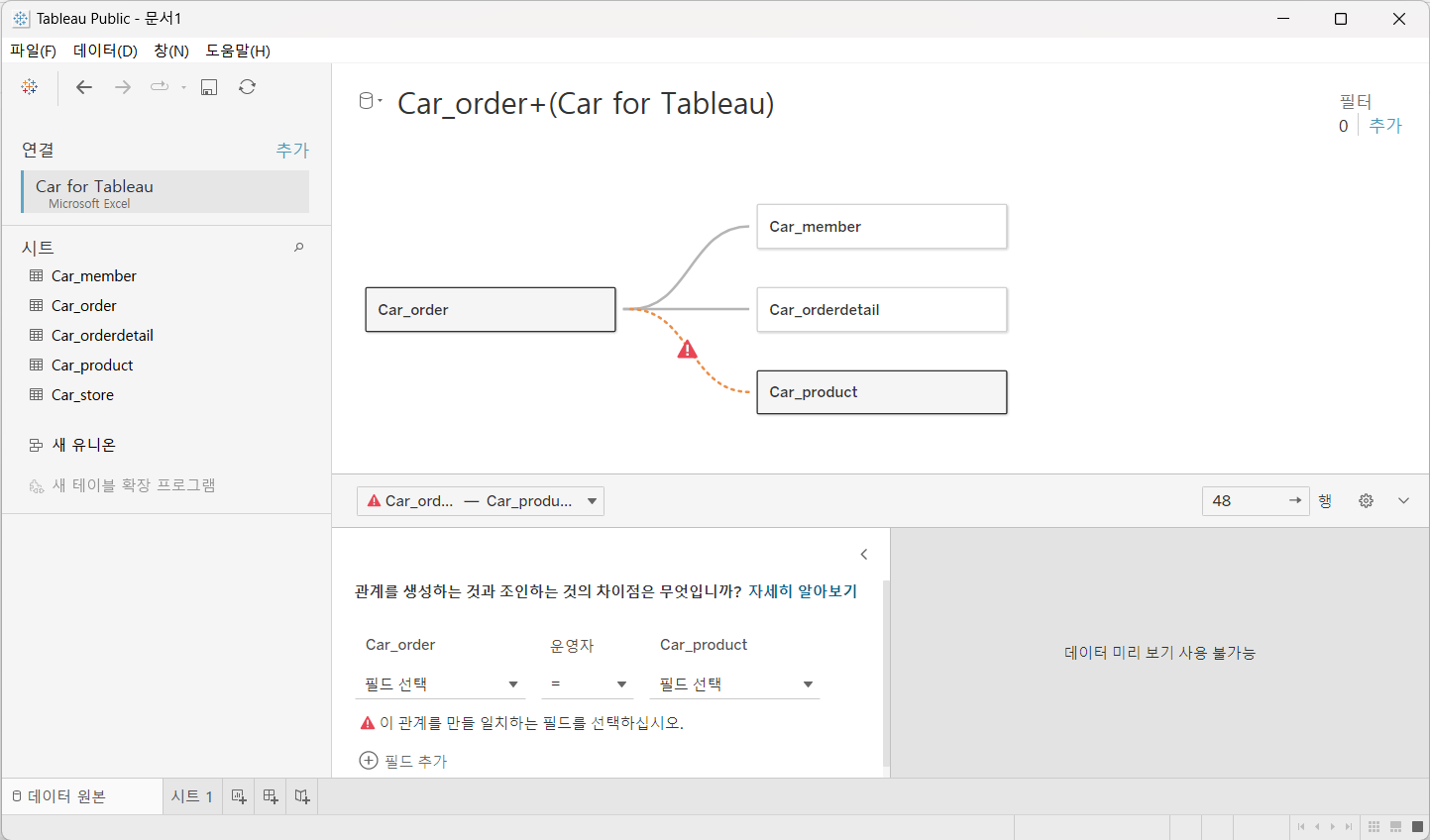Image resolution: width=1430 pixels, height=840 pixels.
Task: Click the redo/replay icon in toolbar
Action: tap(160, 87)
